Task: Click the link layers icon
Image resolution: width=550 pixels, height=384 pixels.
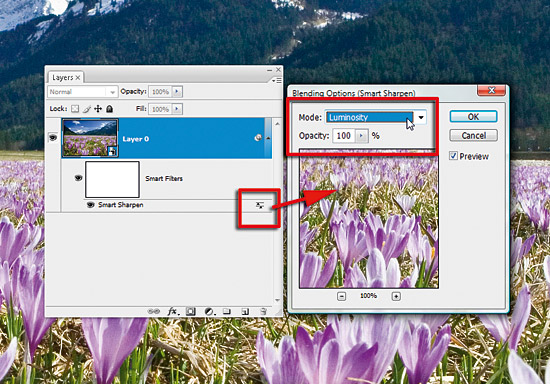Action: 153,311
